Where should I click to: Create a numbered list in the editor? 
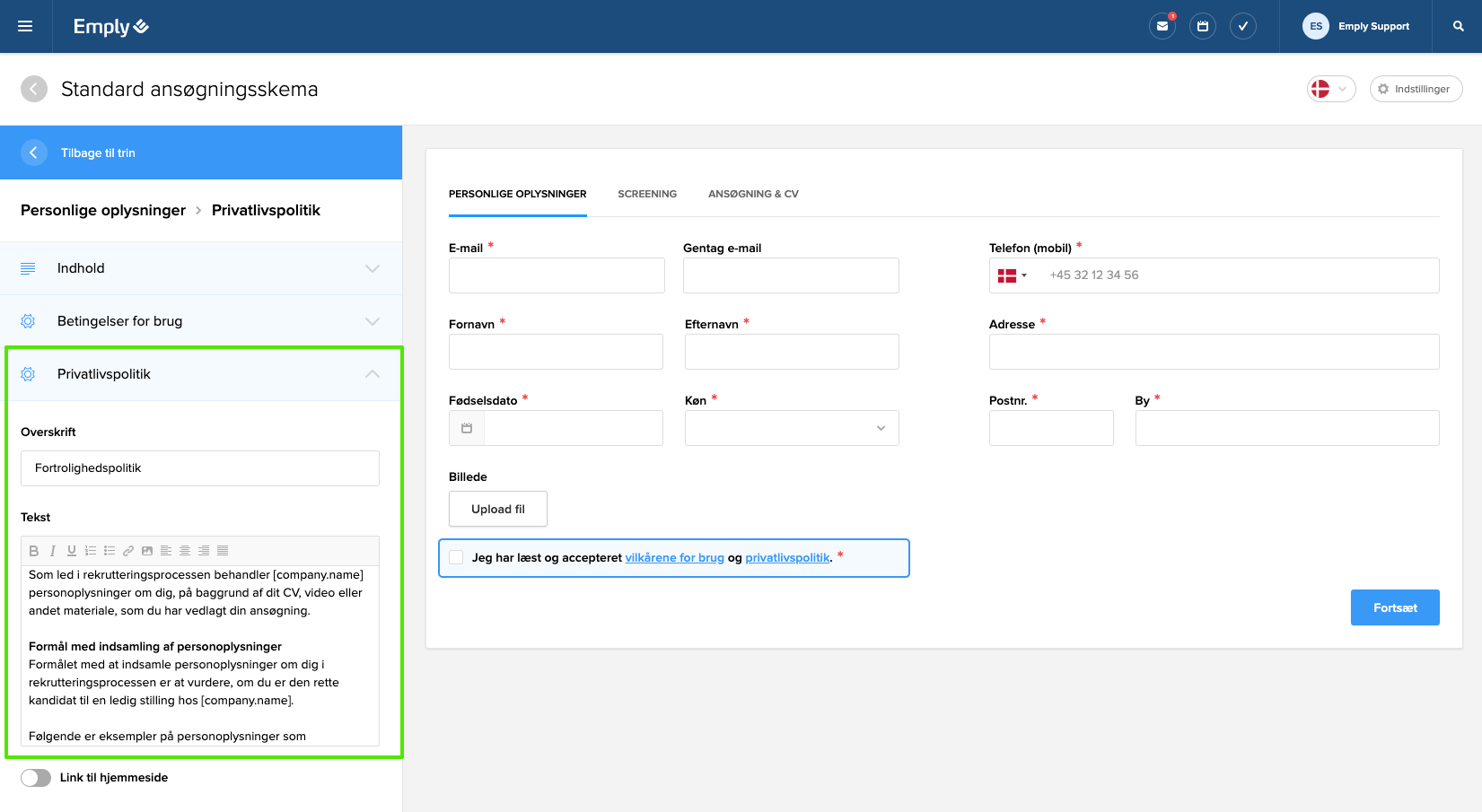click(91, 551)
